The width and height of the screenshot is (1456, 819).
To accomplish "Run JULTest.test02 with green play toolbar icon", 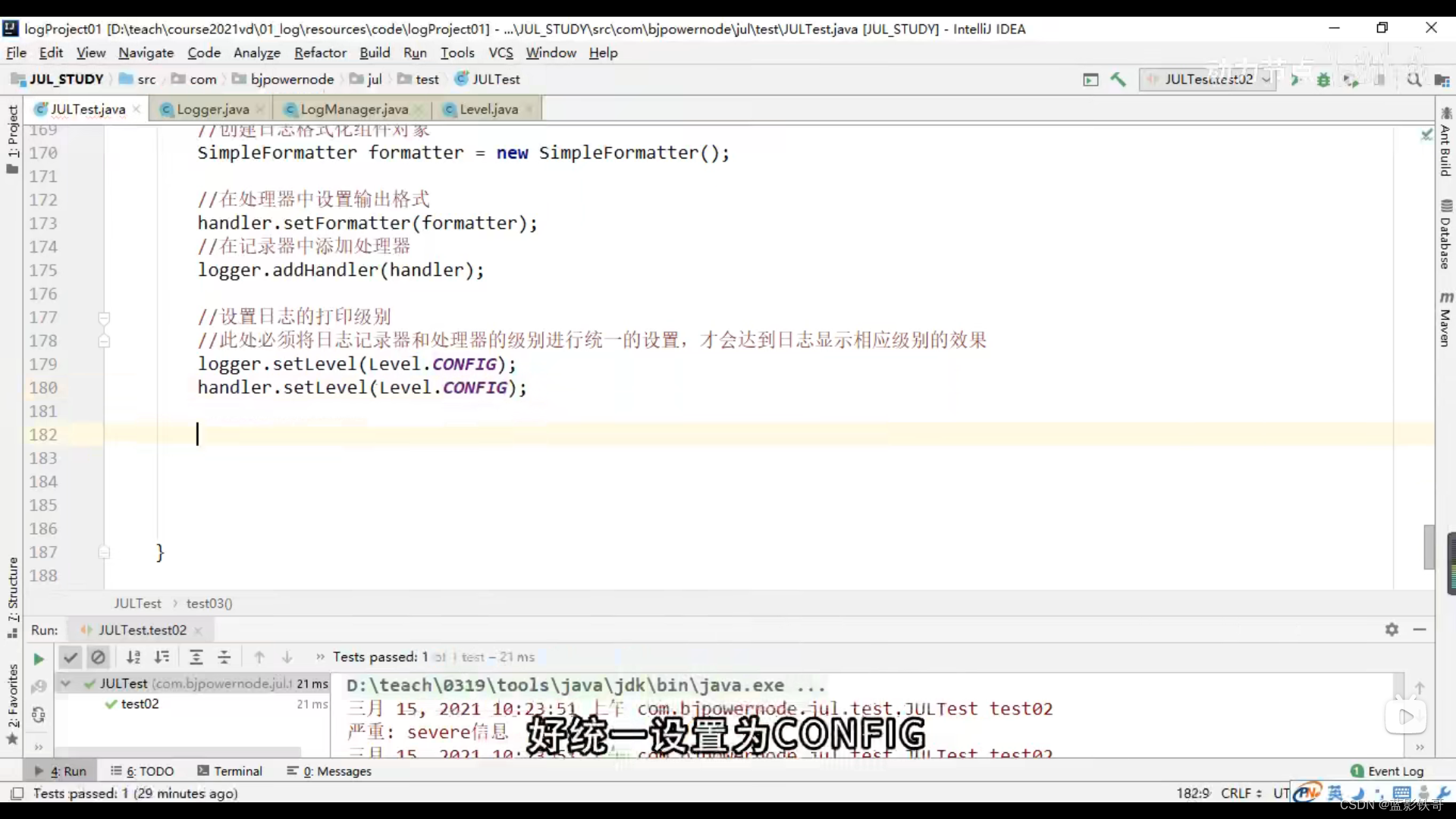I will point(1295,80).
